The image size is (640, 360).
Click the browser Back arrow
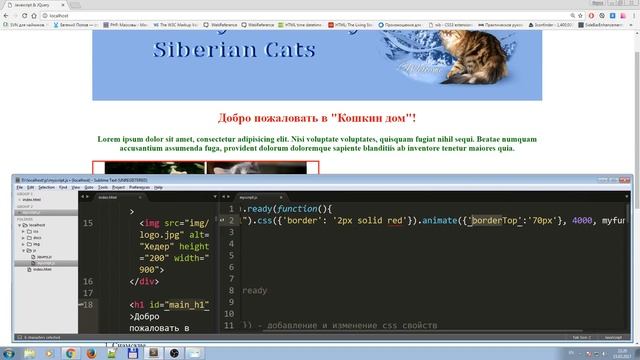[6, 16]
